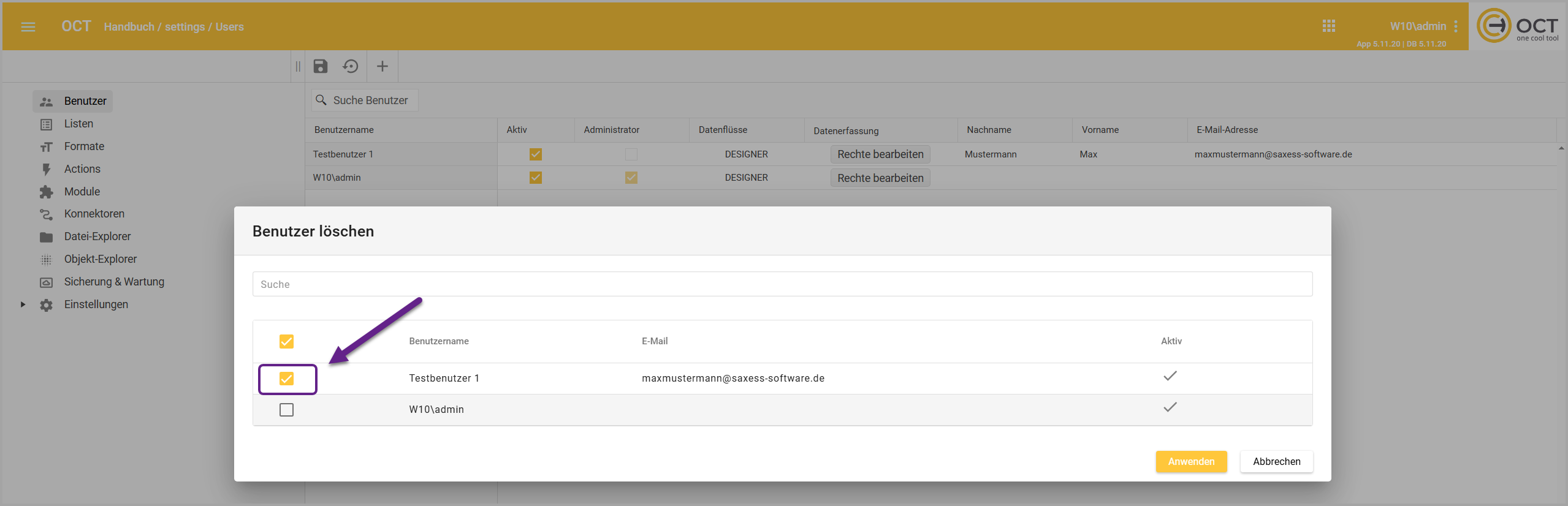The width and height of the screenshot is (1568, 506).
Task: Open the W10\admin user options menu
Action: click(1456, 26)
